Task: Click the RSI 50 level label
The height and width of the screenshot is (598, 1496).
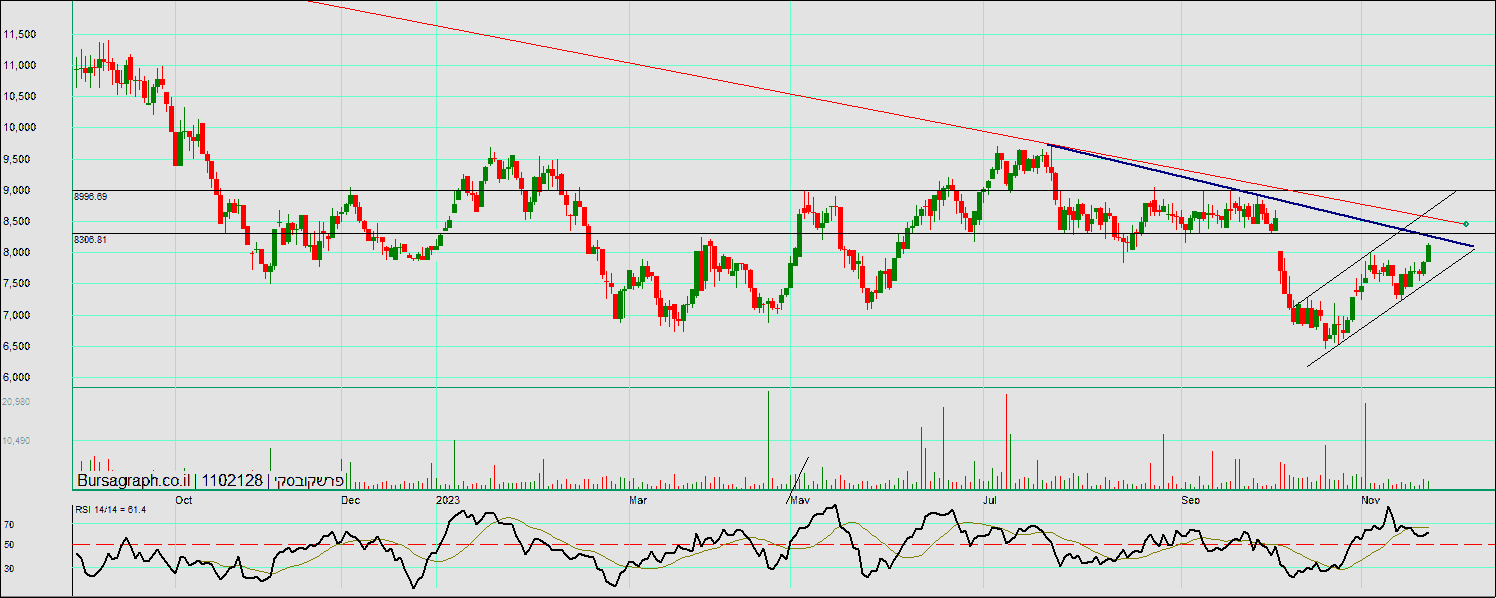Action: pos(9,545)
